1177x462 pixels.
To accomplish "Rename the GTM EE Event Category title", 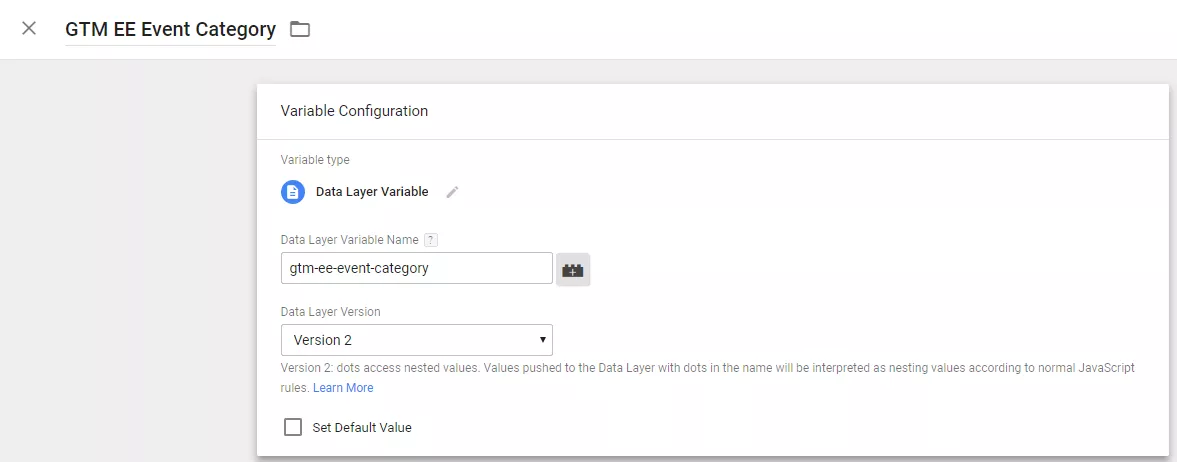I will pos(170,29).
